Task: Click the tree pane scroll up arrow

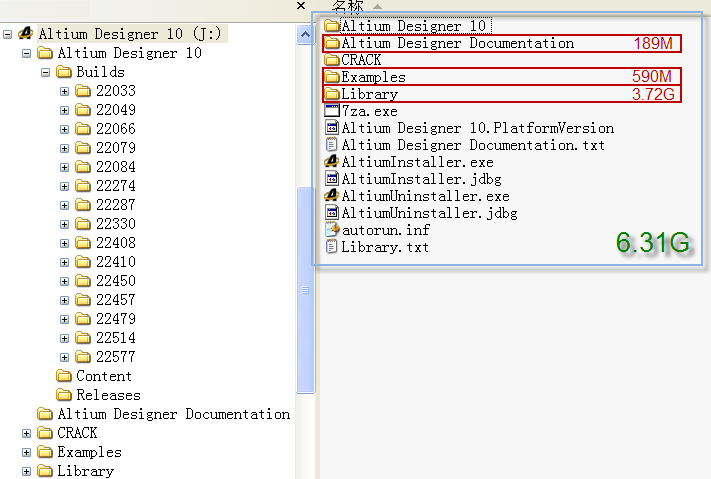Action: click(305, 34)
